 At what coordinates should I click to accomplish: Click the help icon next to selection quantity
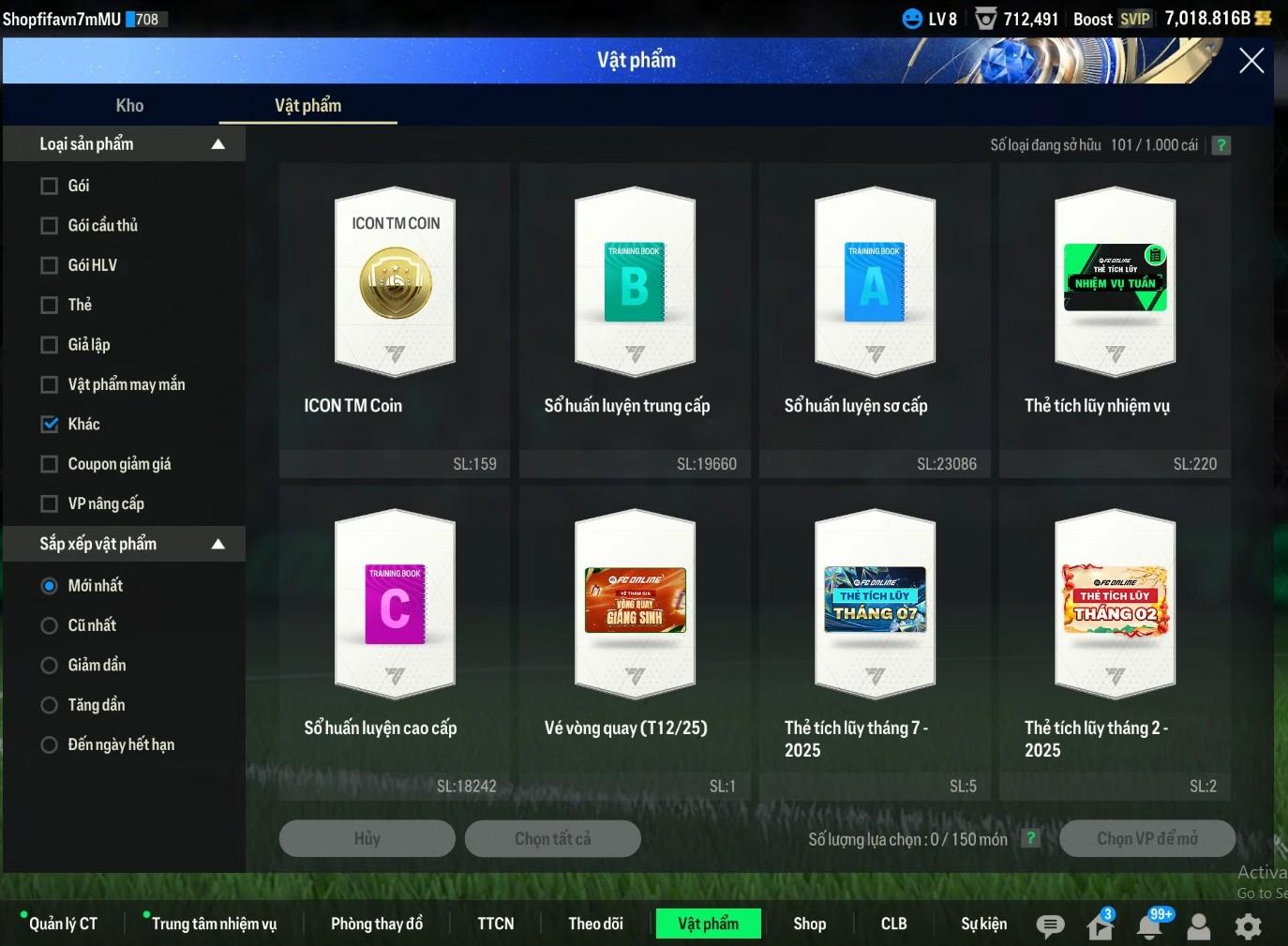tap(1030, 838)
